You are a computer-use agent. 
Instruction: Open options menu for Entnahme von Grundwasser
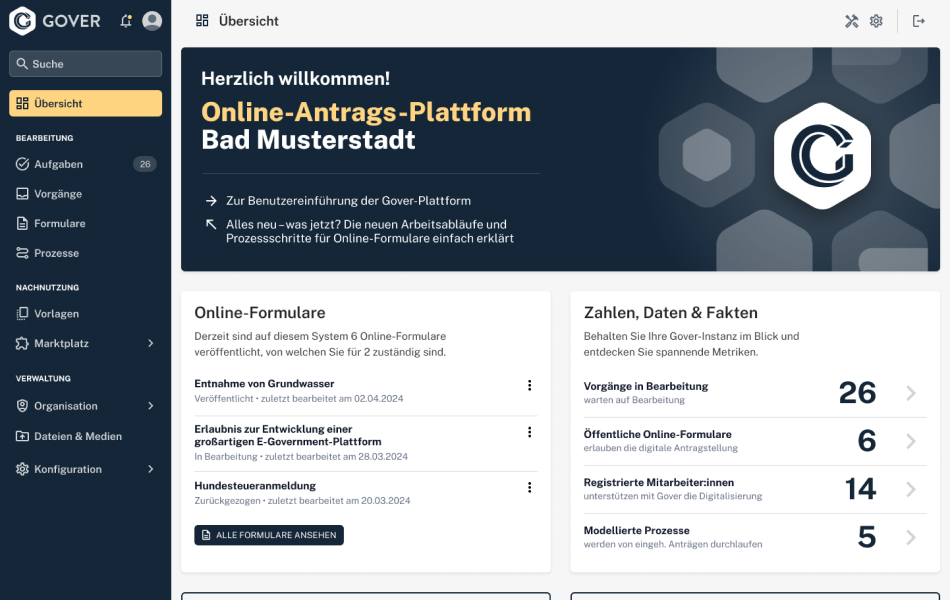[x=529, y=386]
